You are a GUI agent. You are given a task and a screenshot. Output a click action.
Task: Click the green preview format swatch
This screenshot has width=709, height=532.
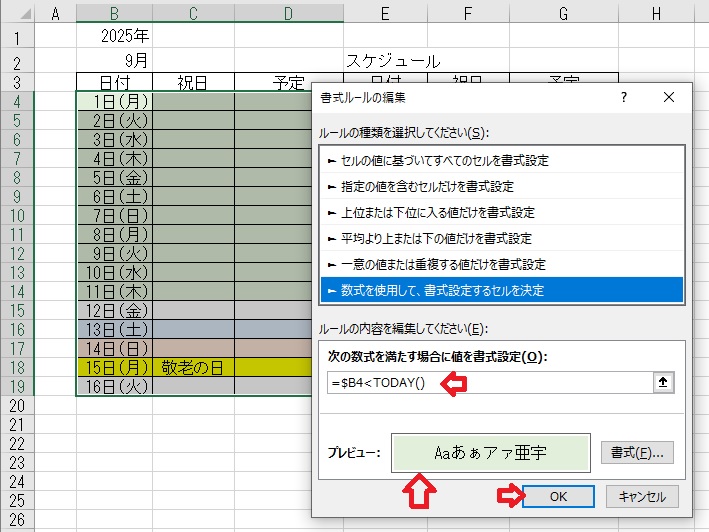(491, 452)
